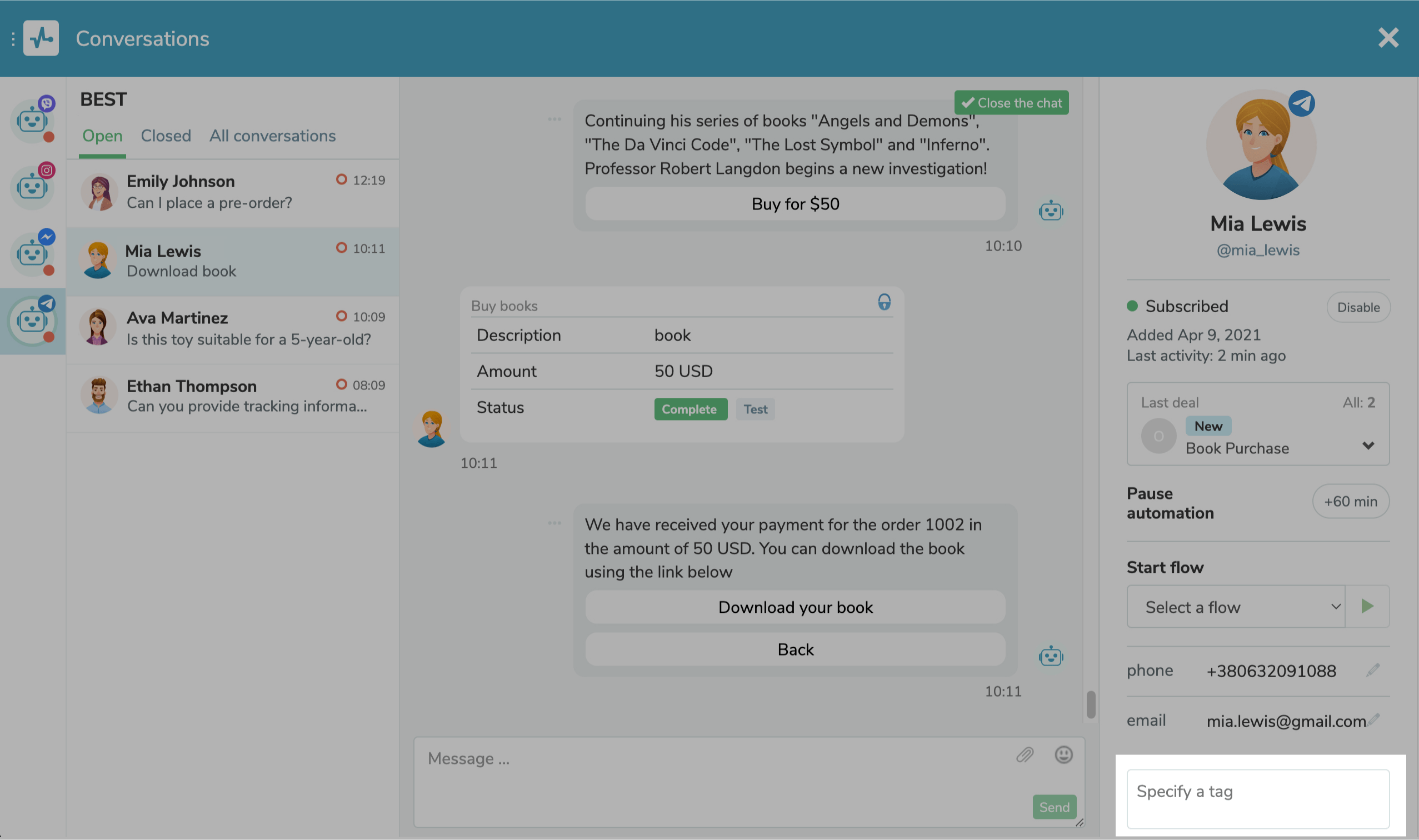This screenshot has height=840, width=1419.
Task: Pause automation for +60 min
Action: pos(1350,502)
